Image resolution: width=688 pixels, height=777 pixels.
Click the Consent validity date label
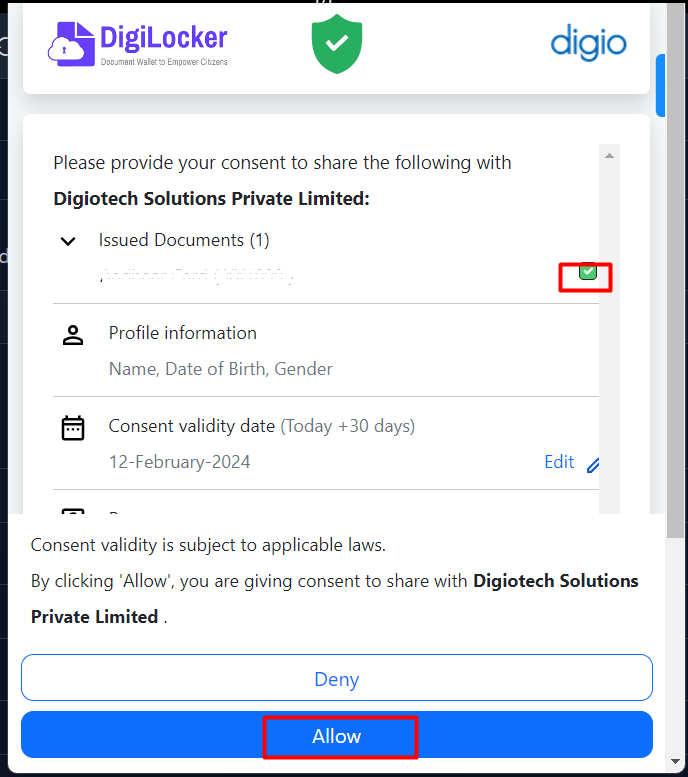(x=192, y=426)
